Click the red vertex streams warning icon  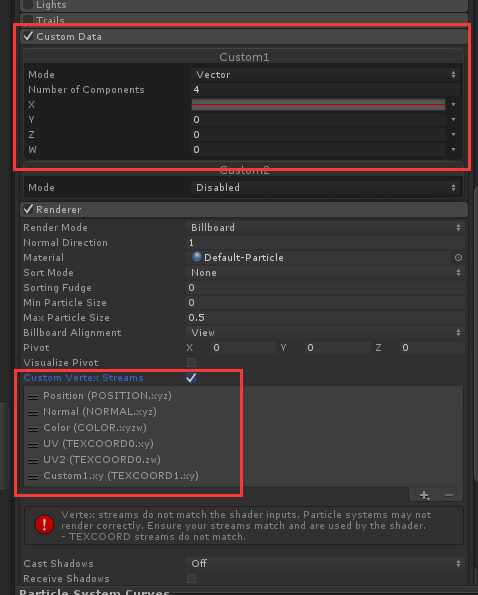pos(44,525)
